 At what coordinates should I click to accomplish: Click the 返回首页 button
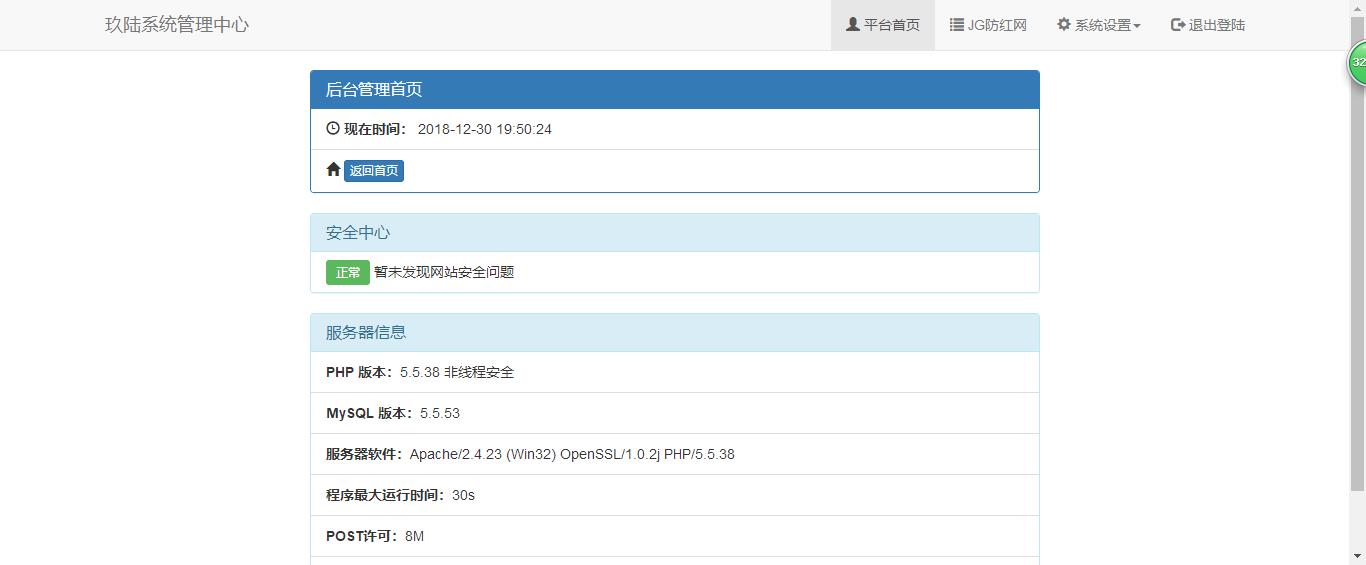[374, 170]
